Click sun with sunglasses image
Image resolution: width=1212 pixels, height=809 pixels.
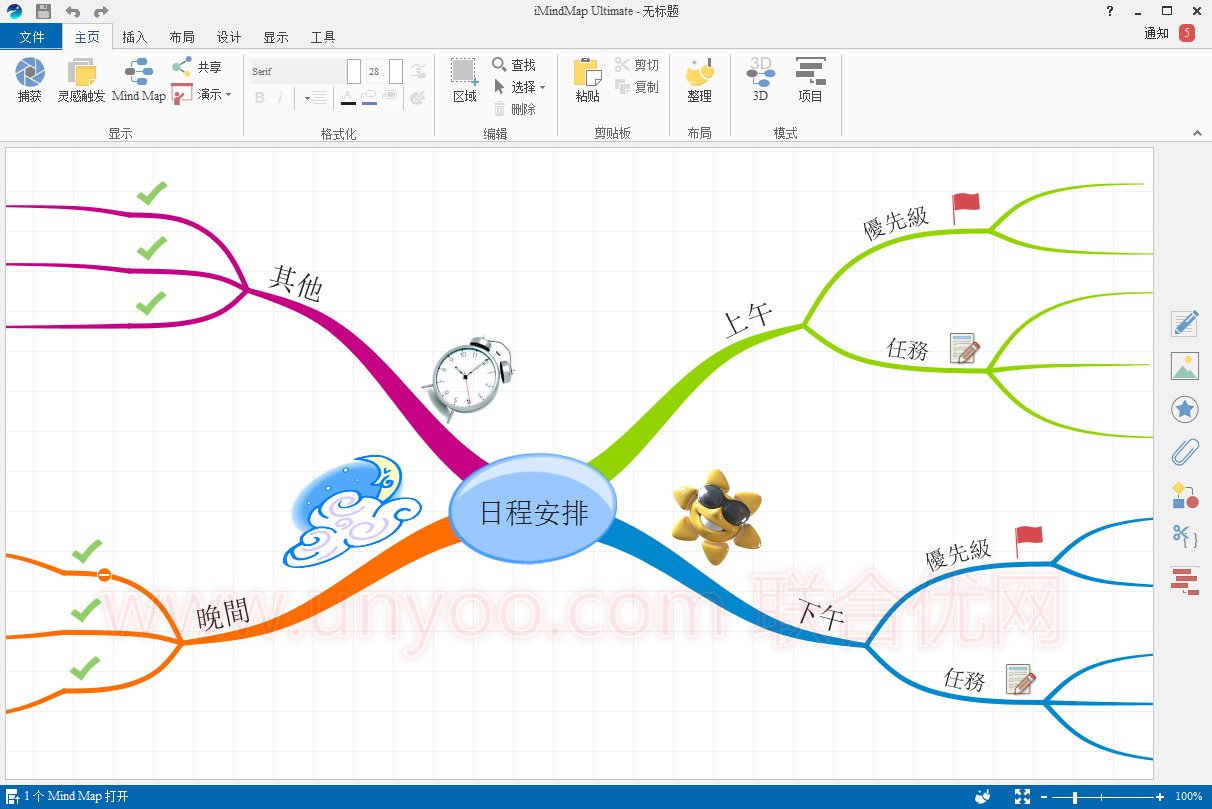[x=716, y=517]
